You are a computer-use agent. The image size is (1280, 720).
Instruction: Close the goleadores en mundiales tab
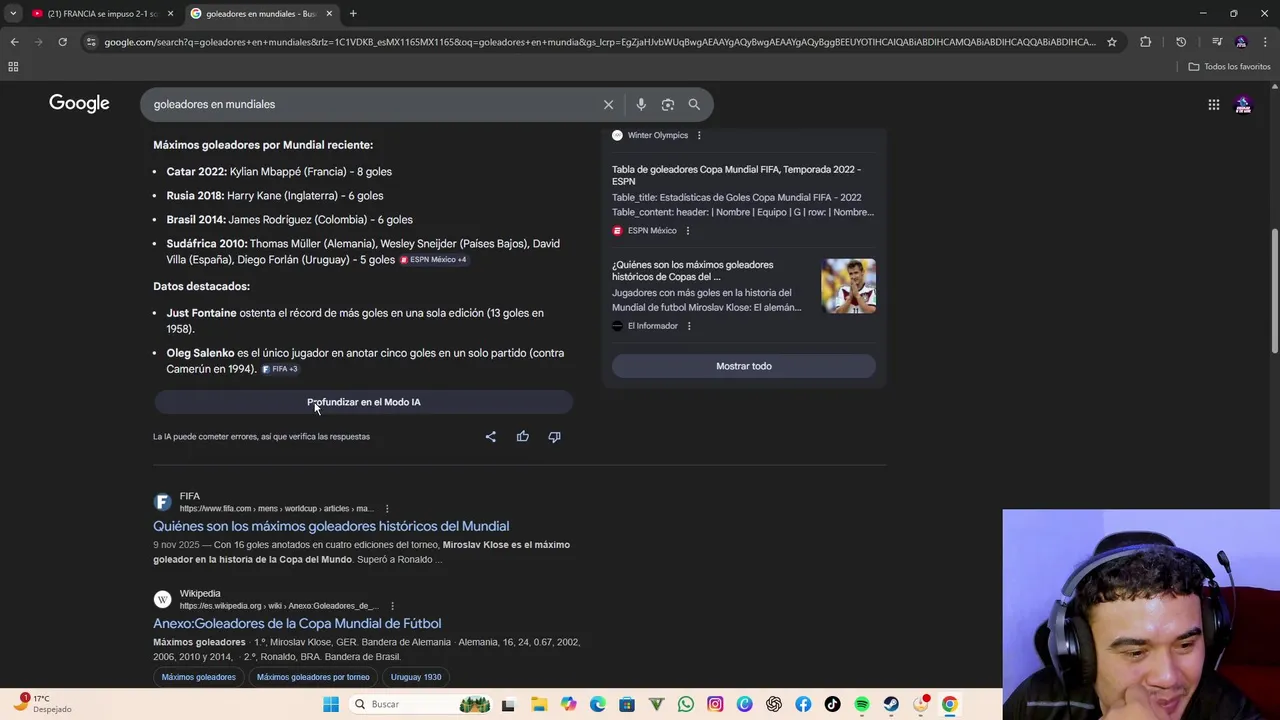(329, 13)
